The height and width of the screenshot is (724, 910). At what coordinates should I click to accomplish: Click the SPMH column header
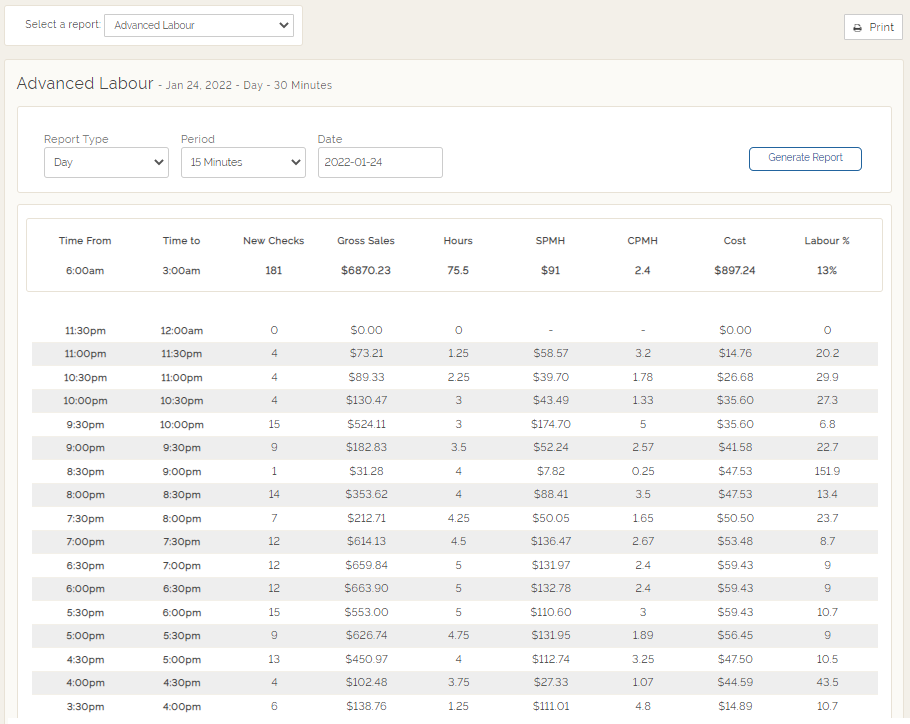click(x=550, y=241)
